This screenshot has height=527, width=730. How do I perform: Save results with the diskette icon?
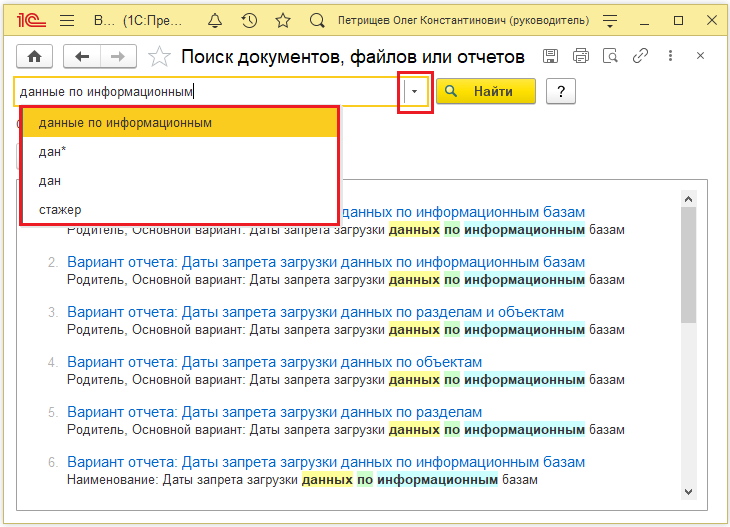550,56
